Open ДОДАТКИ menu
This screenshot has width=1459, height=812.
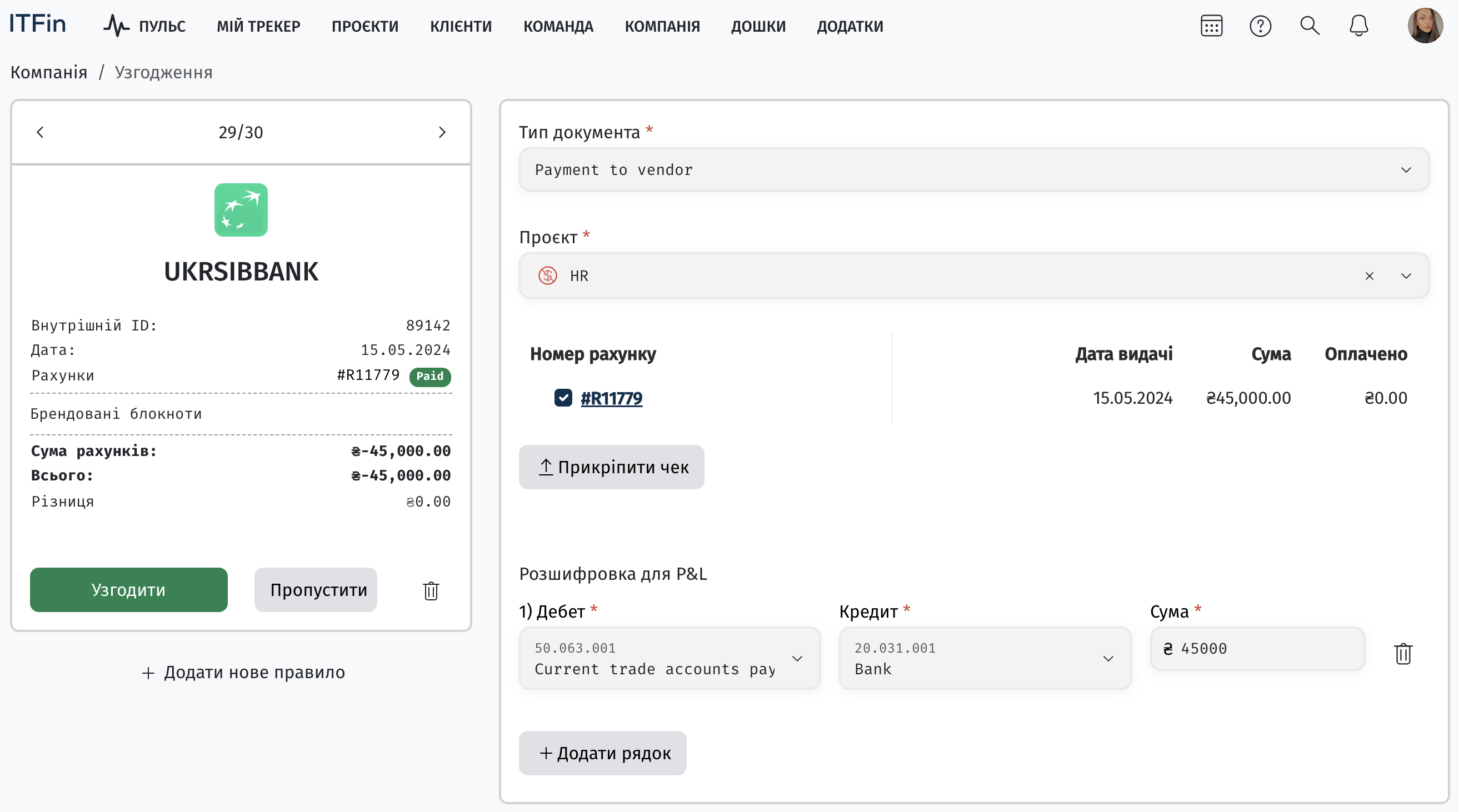850,26
